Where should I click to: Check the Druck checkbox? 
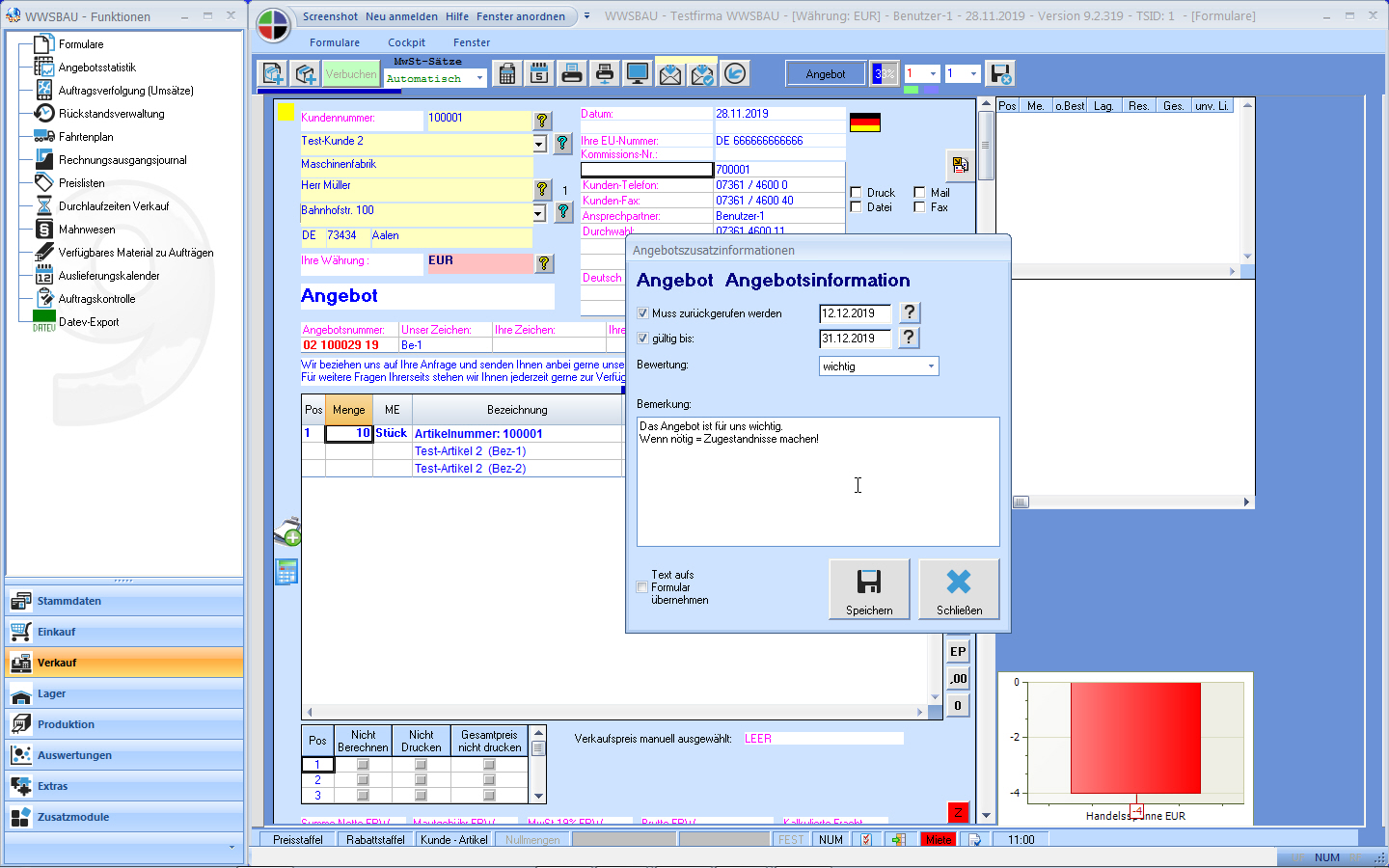click(856, 193)
